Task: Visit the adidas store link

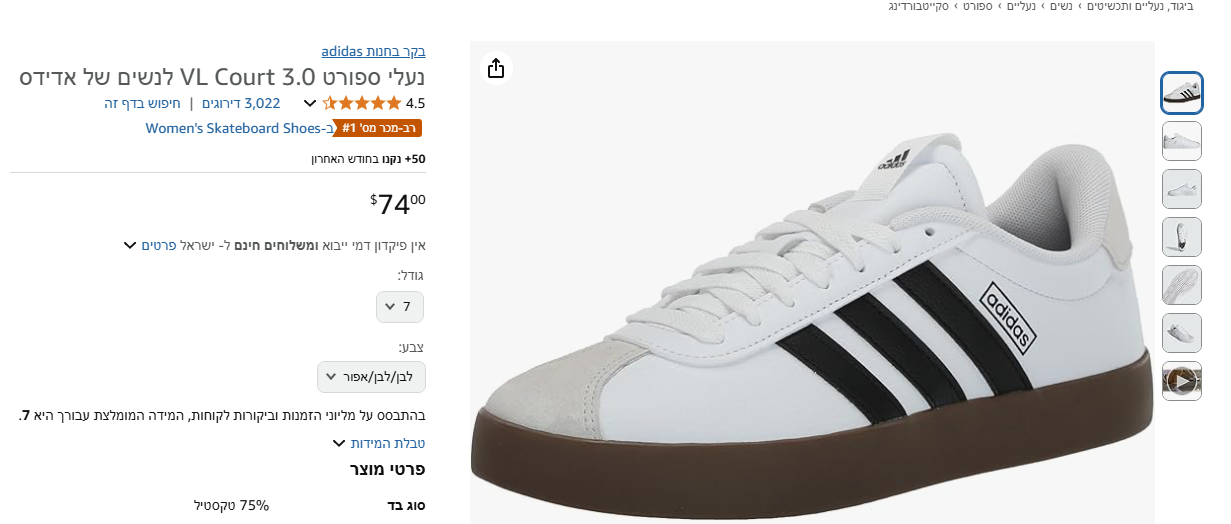Action: point(373,51)
